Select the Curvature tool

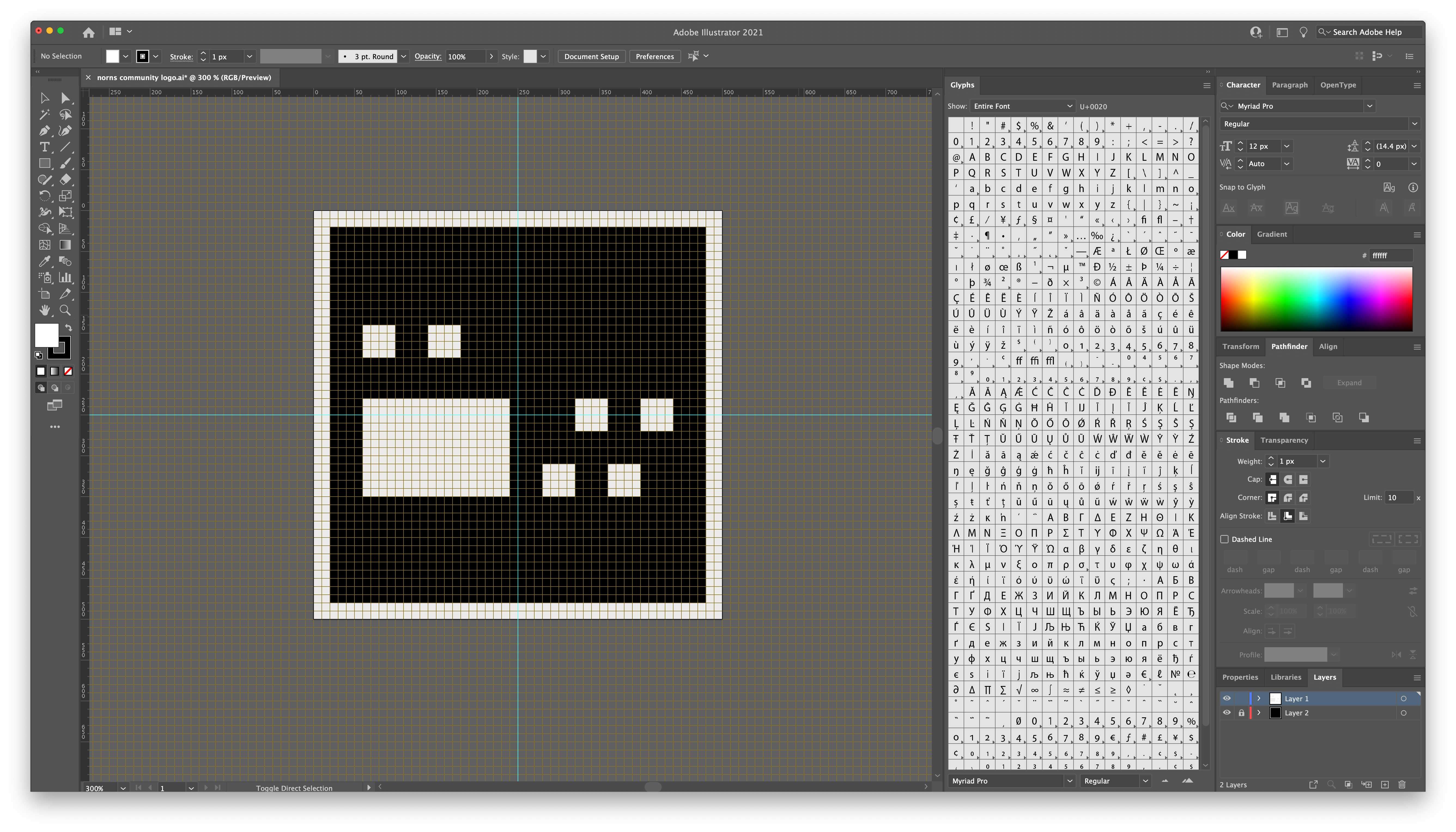[x=66, y=131]
